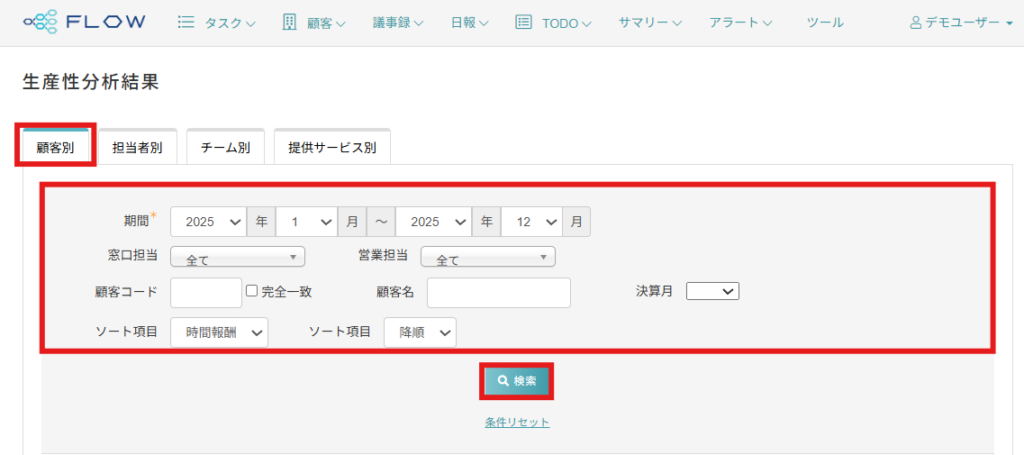The image size is (1024, 455).
Task: Open the TODO checklist icon menu
Action: click(523, 22)
